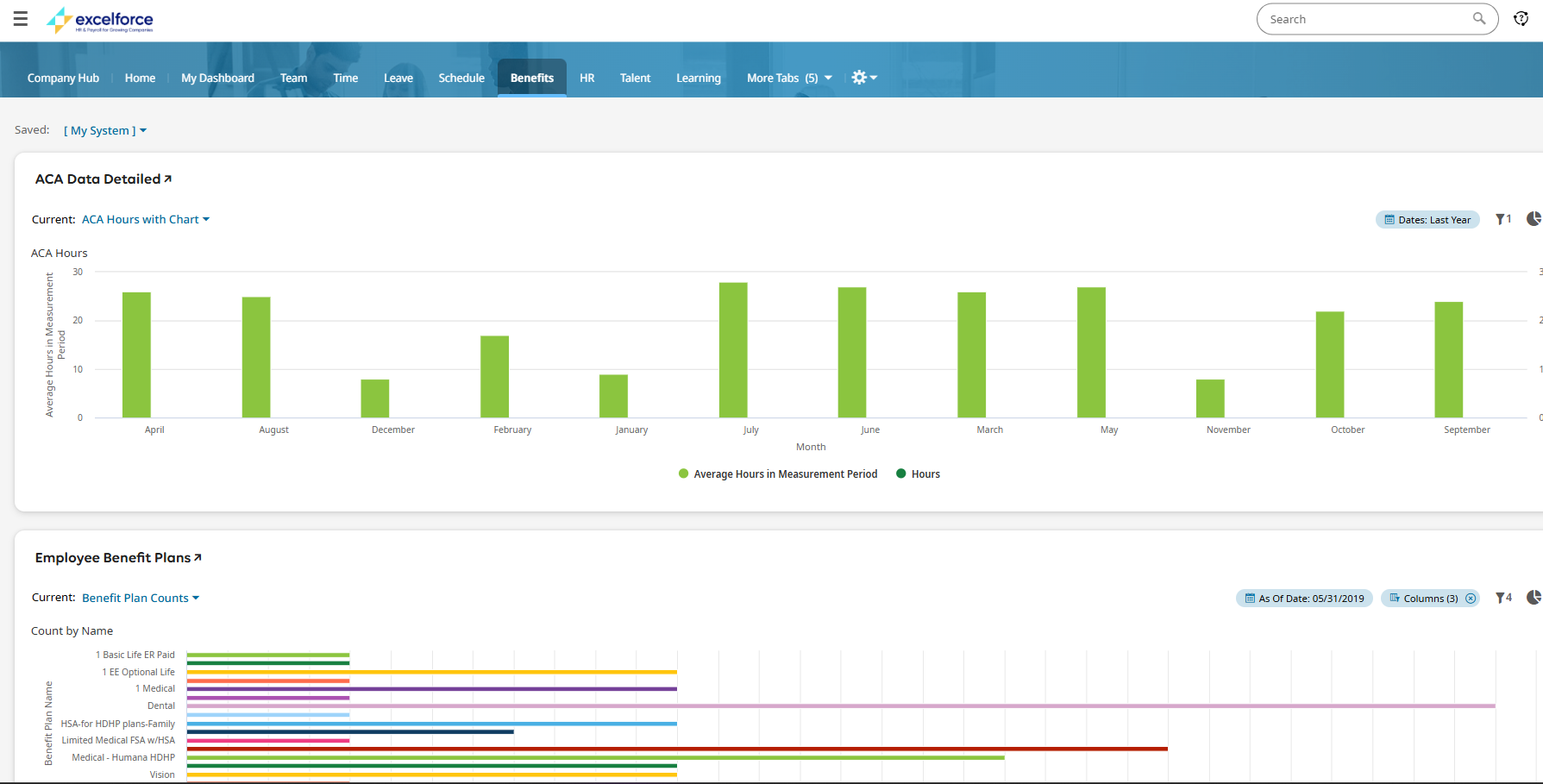Viewport: 1543px width, 784px height.
Task: Open ACA Data Detailed filter icon
Action: click(x=1503, y=219)
